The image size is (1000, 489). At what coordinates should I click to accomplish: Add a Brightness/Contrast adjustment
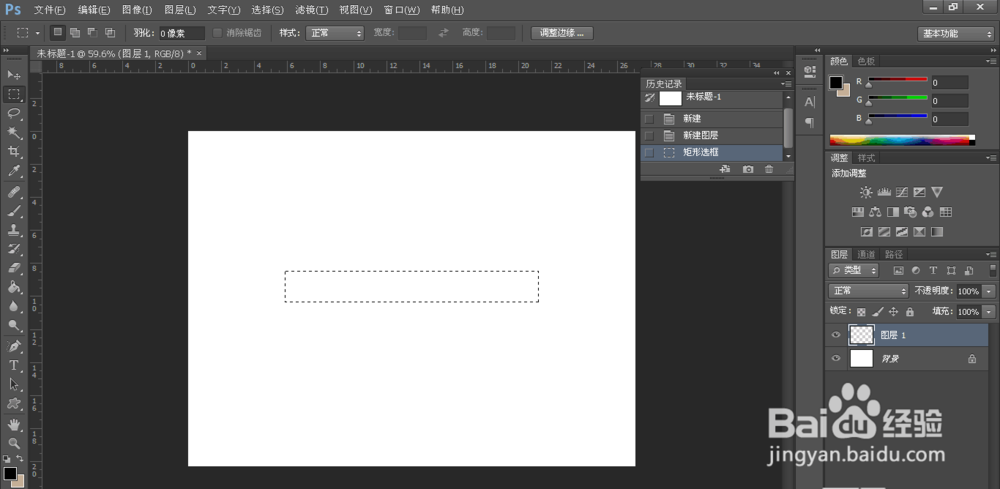point(865,192)
